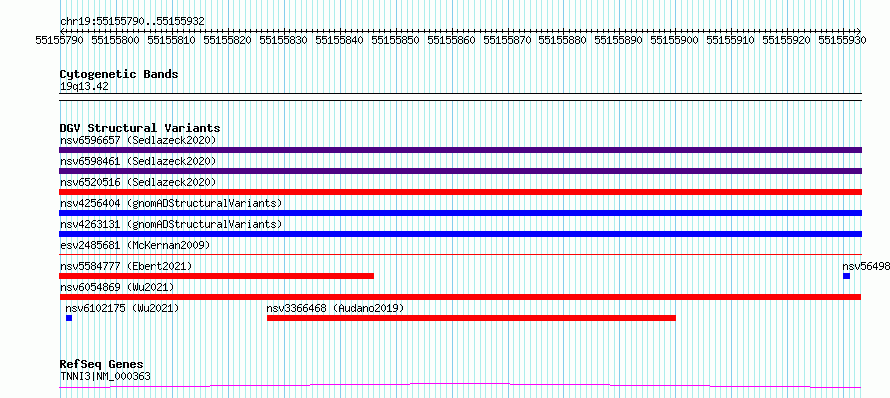Image resolution: width=890 pixels, height=398 pixels.
Task: Select the red nsv3366468 variant bar
Action: click(x=471, y=318)
